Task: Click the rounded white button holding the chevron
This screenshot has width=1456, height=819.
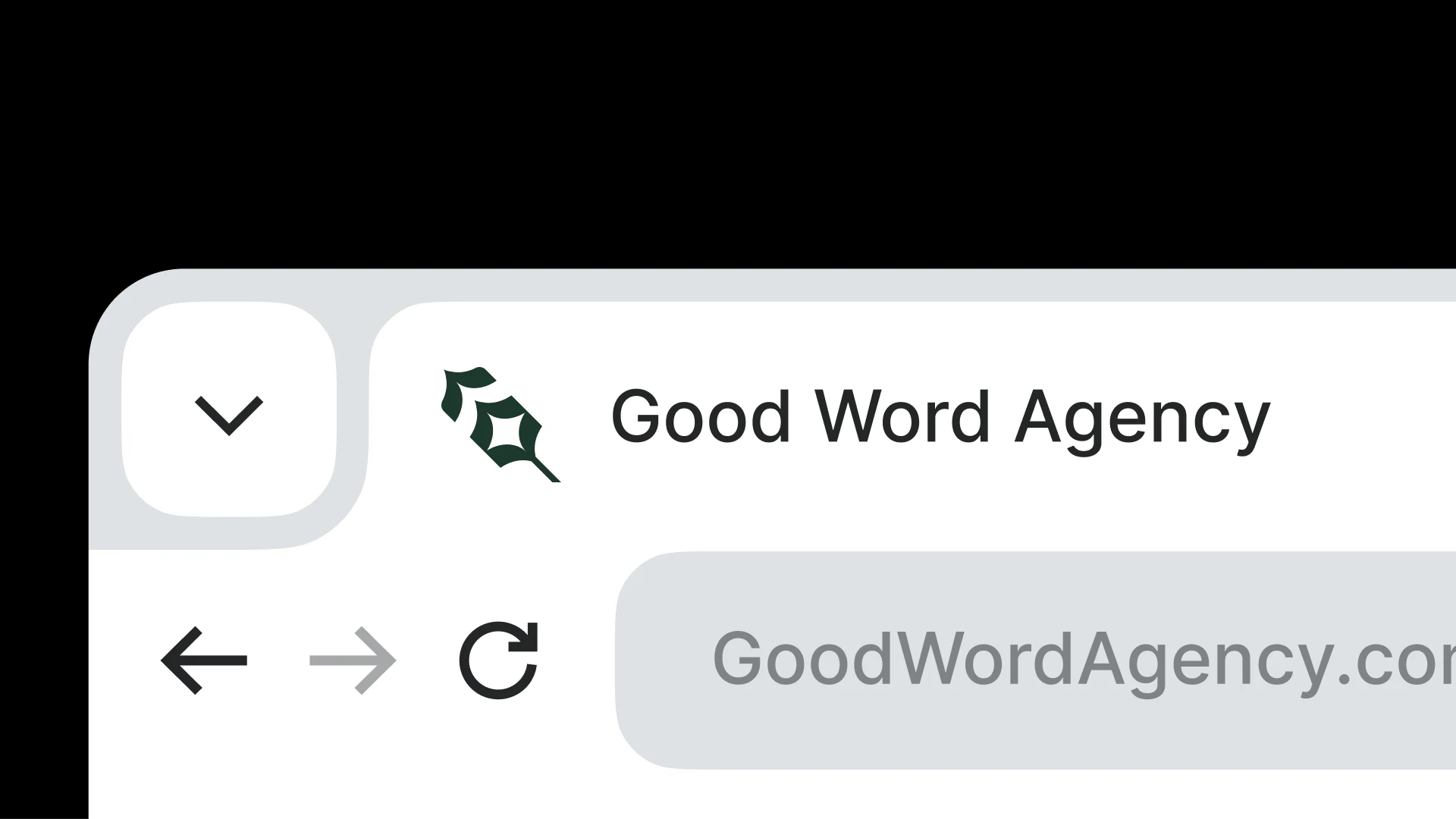Action: coord(229,409)
